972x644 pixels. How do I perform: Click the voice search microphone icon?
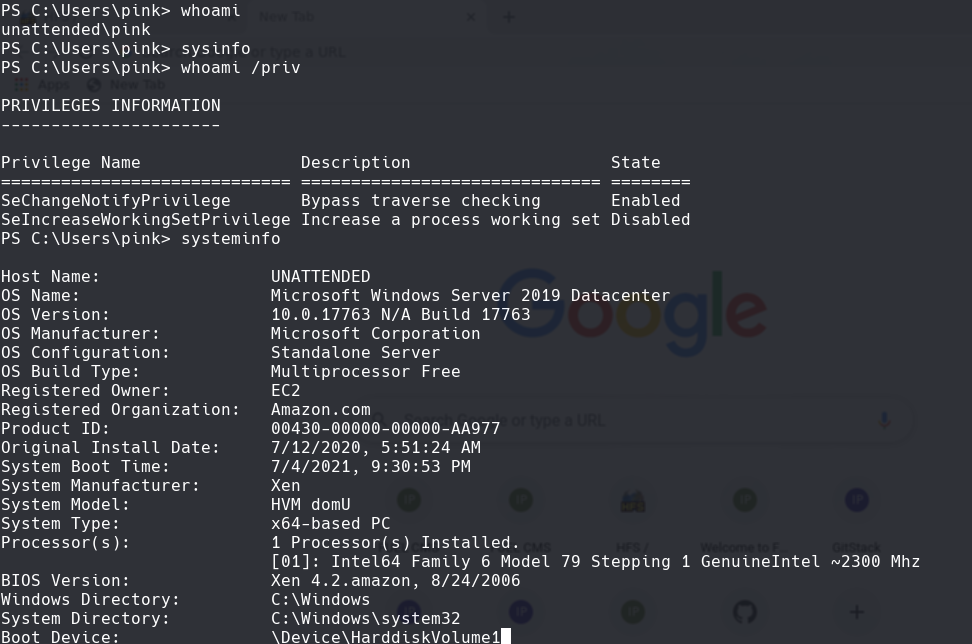(884, 421)
